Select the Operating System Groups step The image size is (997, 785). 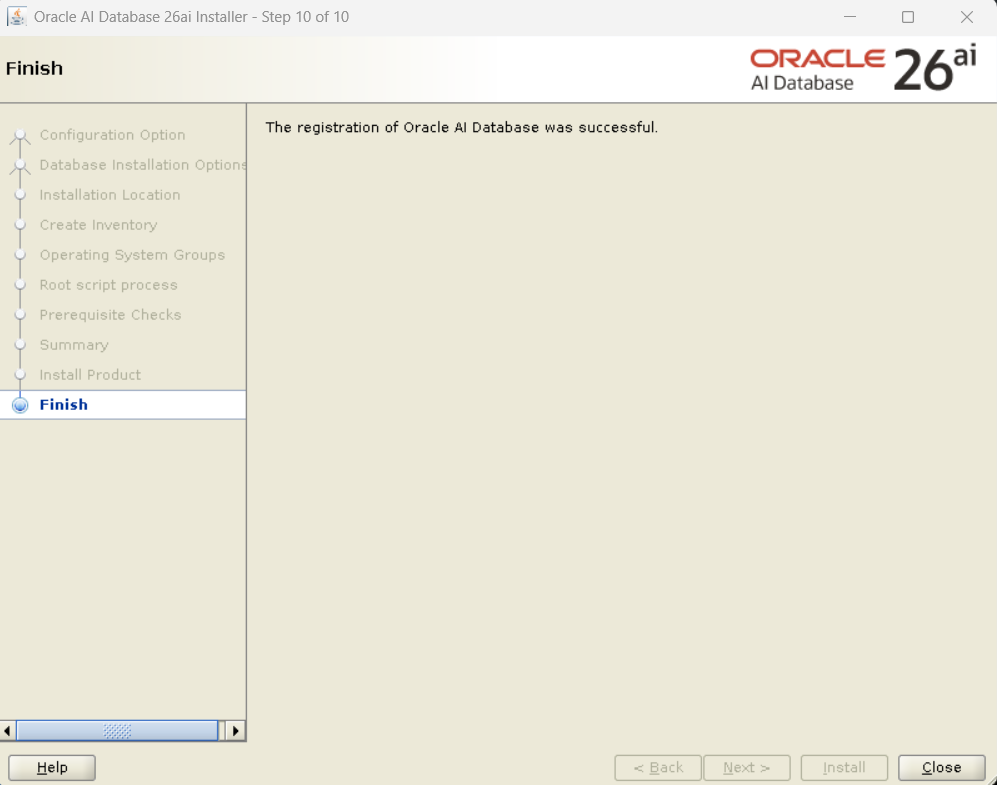132,255
